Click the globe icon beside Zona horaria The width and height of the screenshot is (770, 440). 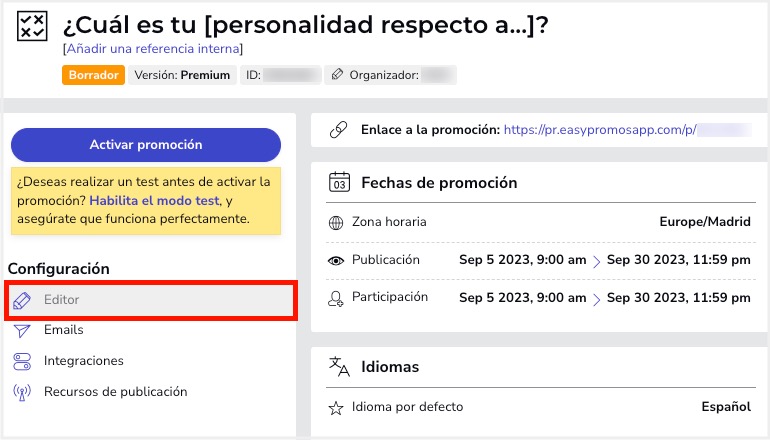(336, 223)
